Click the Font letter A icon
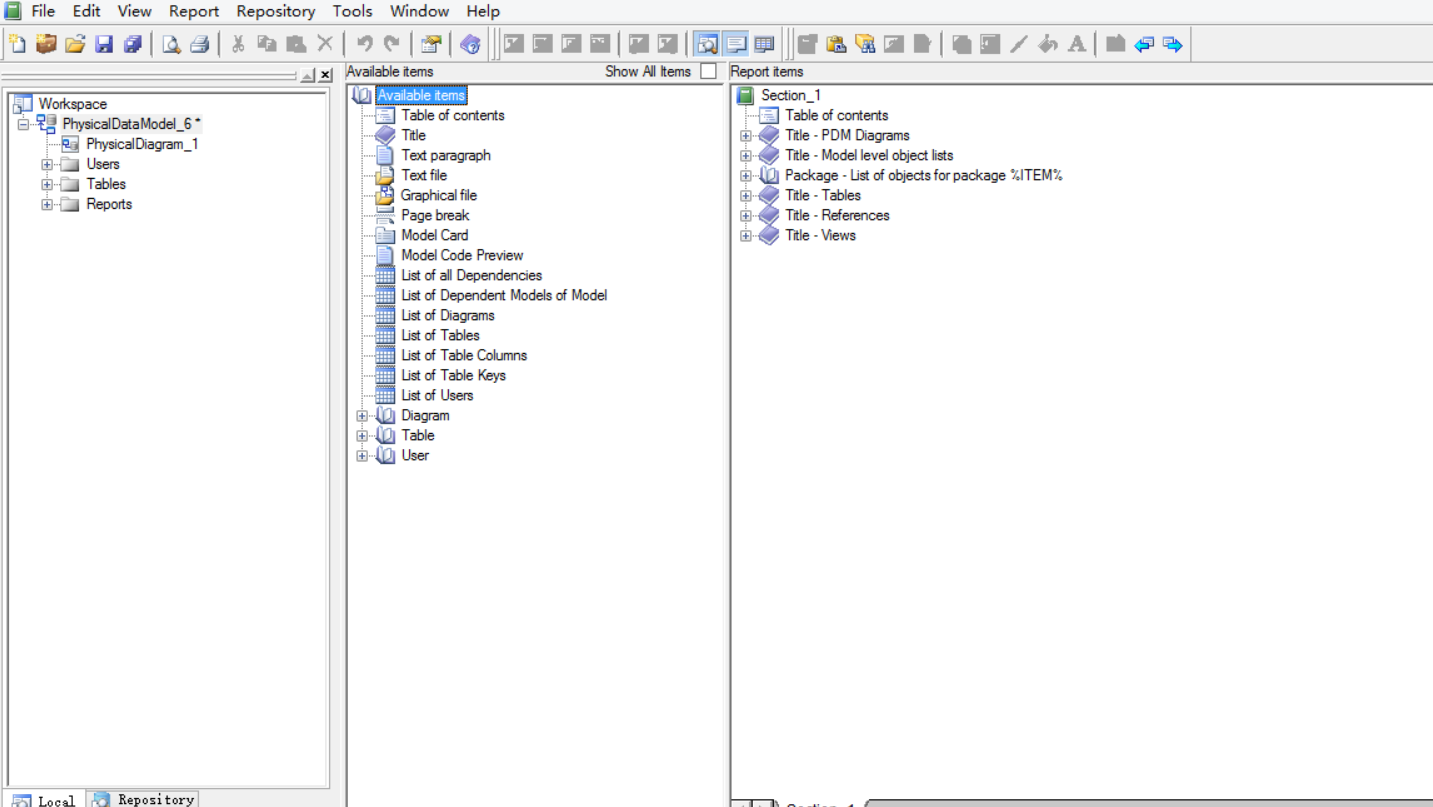The image size is (1433, 807). click(1077, 44)
